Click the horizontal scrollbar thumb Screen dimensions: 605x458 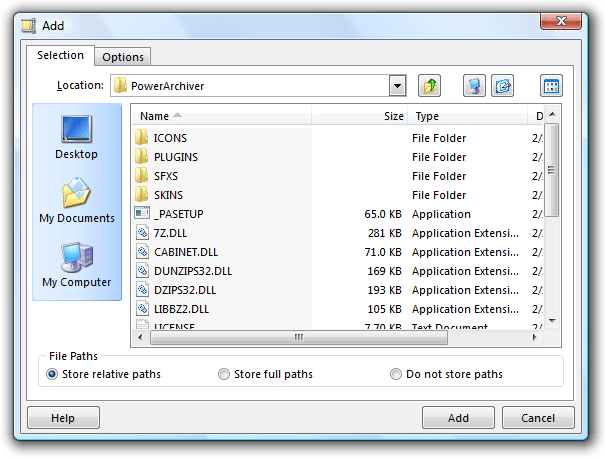pos(299,337)
